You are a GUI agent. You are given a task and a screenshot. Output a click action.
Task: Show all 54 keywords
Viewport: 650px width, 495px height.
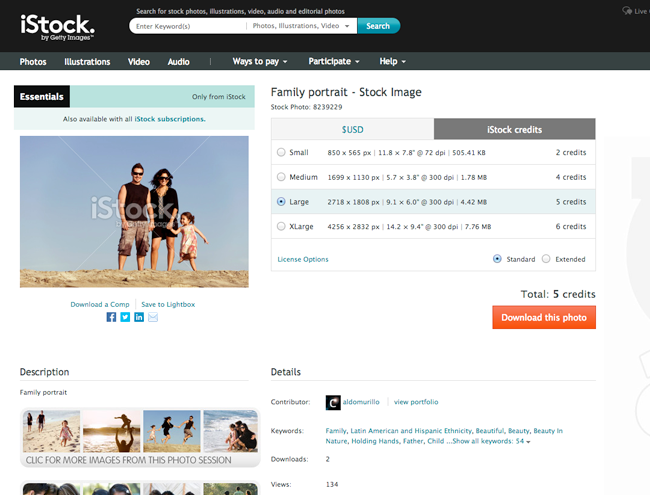pos(494,441)
